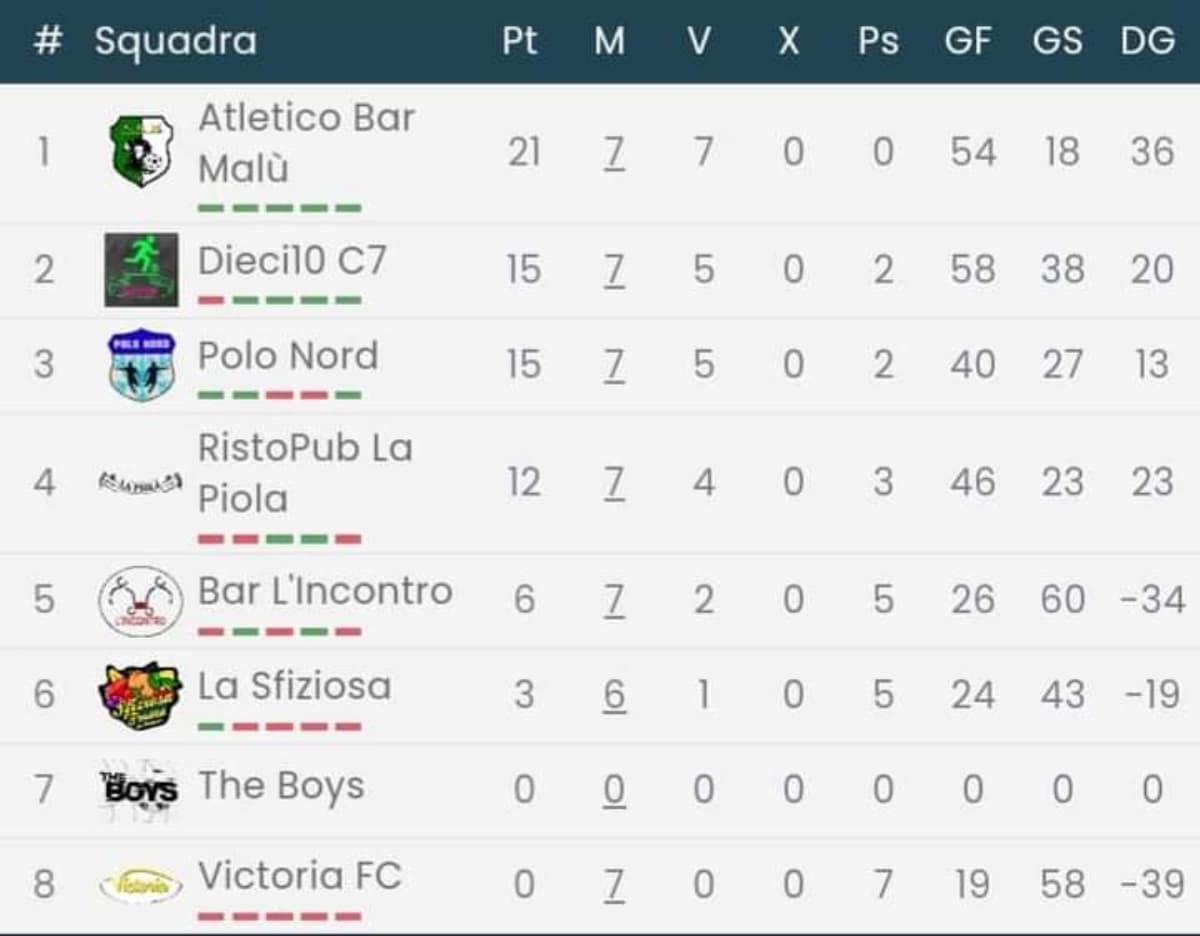Click the Victoria FC oval logo

(141, 884)
